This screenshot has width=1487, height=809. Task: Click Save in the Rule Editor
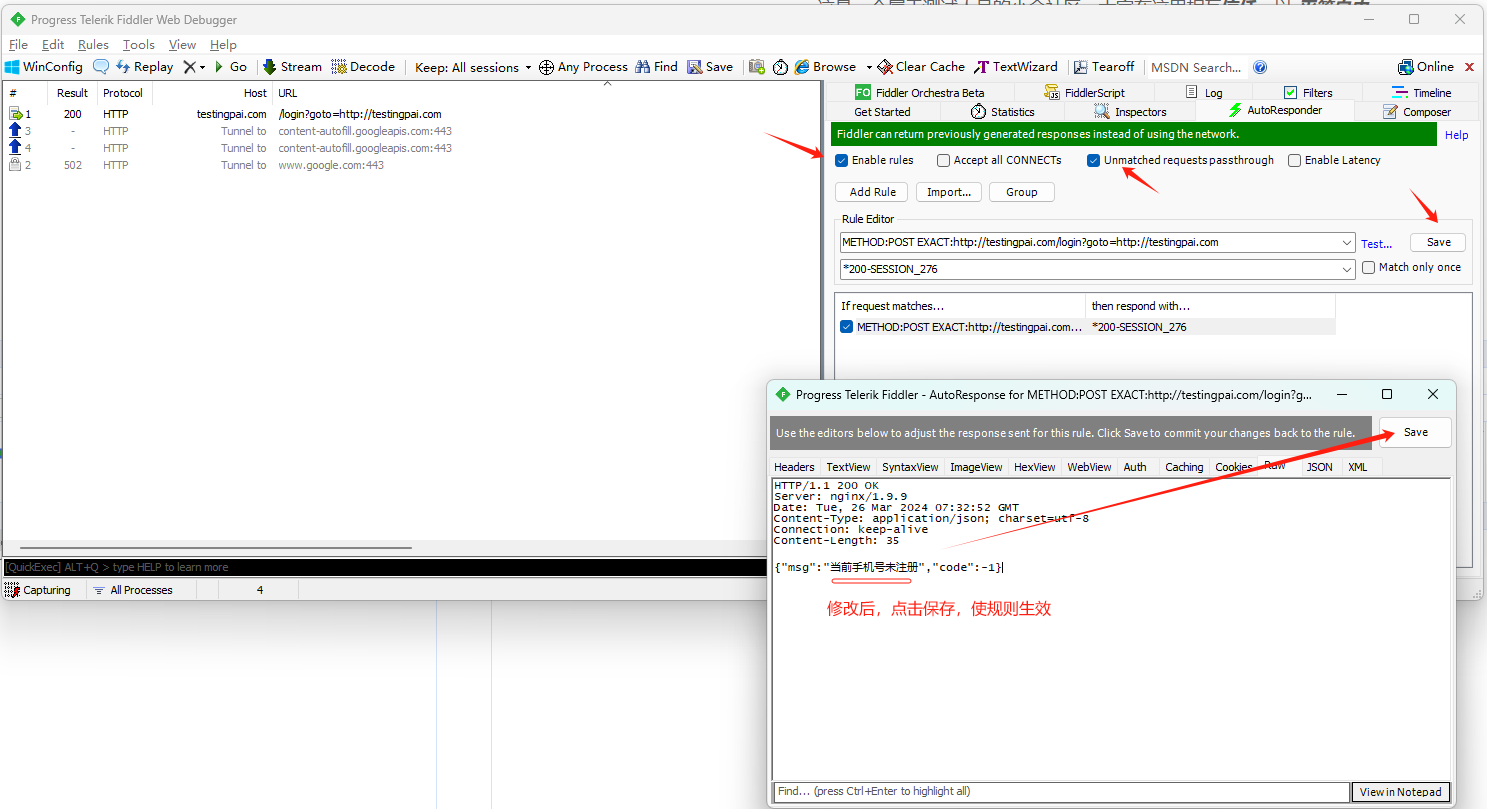[1438, 242]
